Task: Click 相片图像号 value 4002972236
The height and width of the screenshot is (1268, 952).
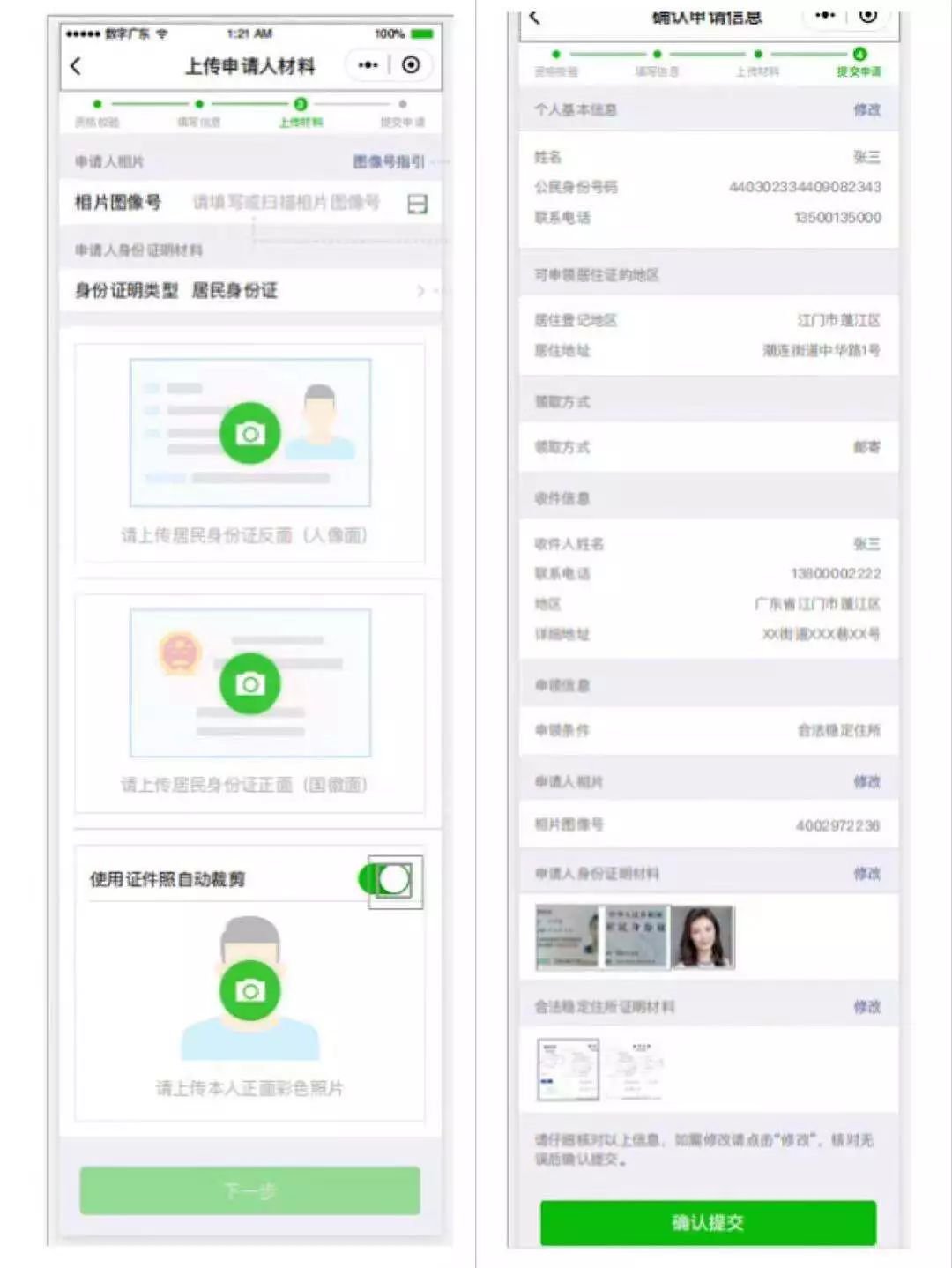Action: pos(837,825)
